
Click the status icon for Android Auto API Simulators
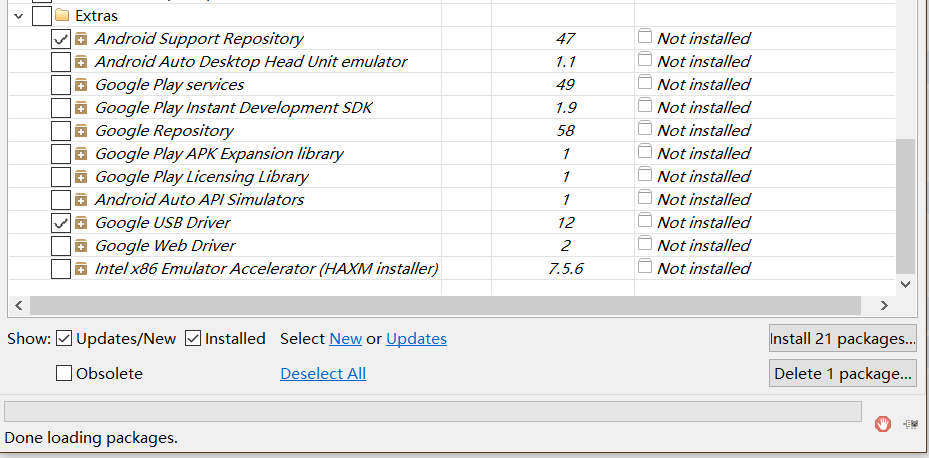(x=645, y=197)
